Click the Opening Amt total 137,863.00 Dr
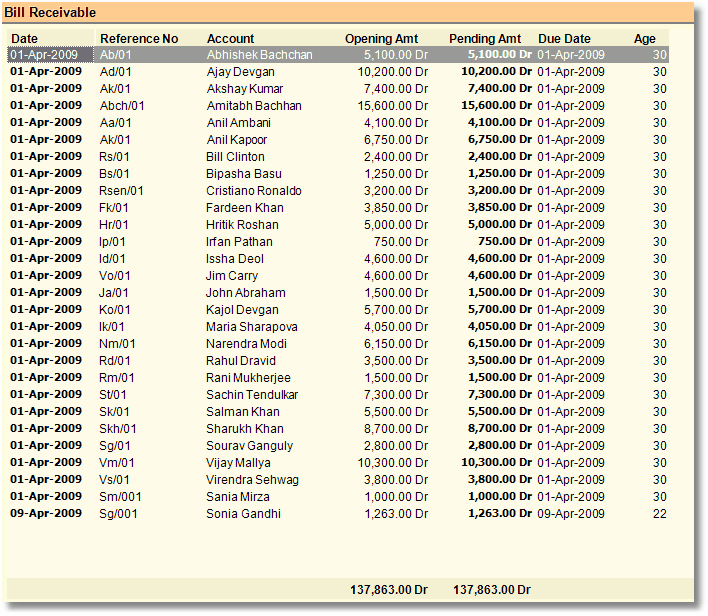The height and width of the screenshot is (616, 708). [x=389, y=590]
